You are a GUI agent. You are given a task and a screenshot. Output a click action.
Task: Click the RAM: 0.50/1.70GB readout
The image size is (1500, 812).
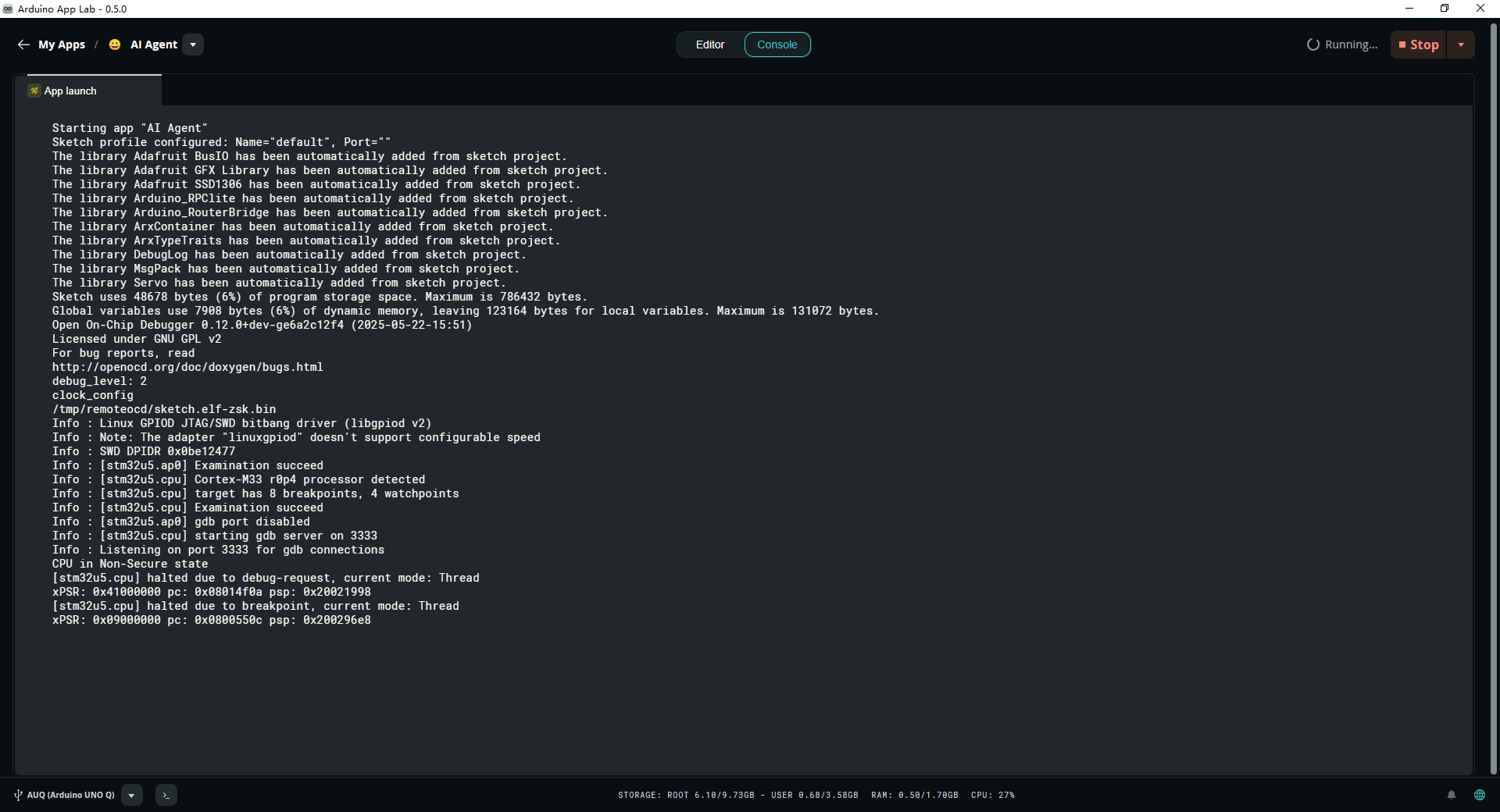tap(915, 795)
